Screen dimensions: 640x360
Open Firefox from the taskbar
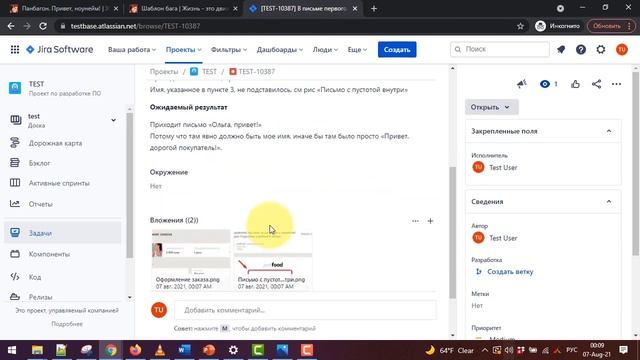click(135, 350)
